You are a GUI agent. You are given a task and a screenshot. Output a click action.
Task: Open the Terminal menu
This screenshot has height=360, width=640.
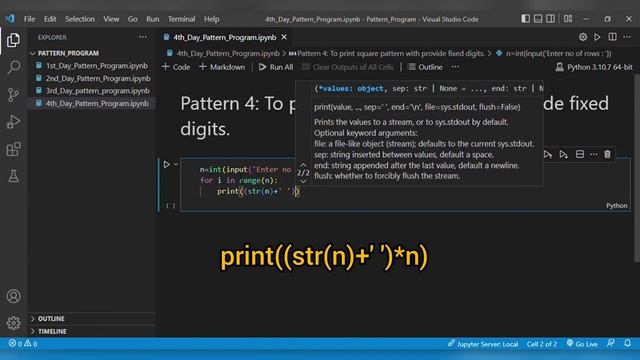(x=181, y=19)
